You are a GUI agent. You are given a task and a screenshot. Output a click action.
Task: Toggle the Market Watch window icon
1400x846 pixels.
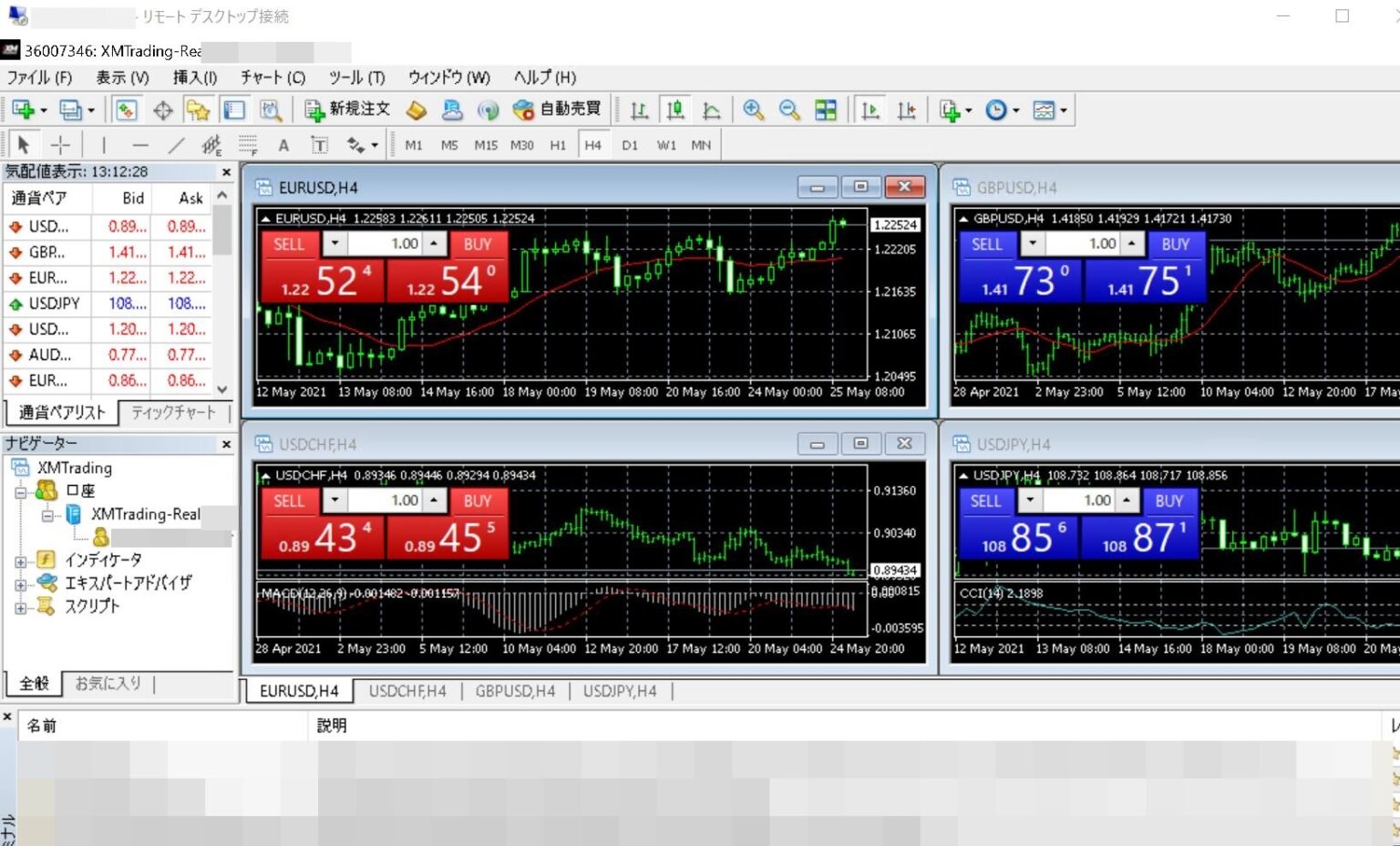(x=126, y=110)
